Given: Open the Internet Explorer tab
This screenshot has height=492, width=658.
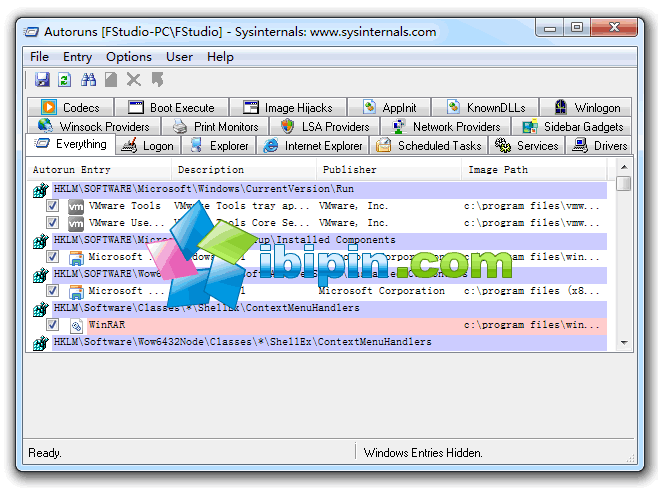Looking at the screenshot, I should (x=313, y=146).
